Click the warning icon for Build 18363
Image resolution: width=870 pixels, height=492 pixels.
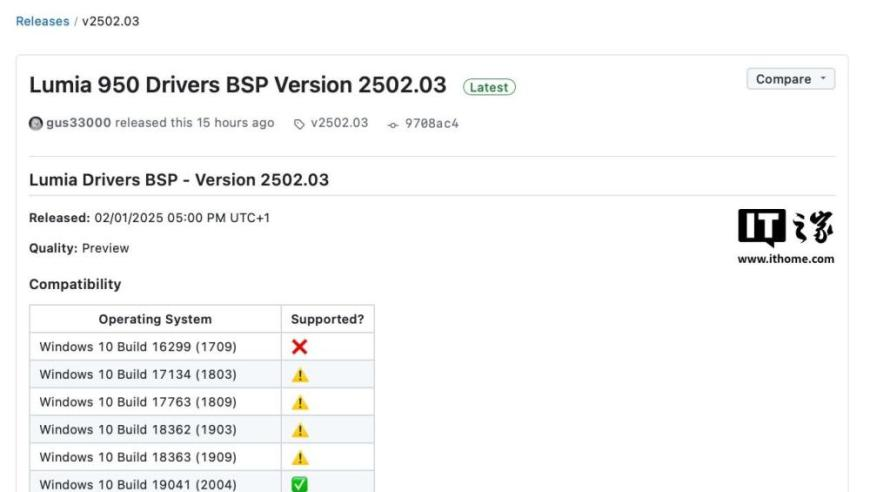[300, 458]
